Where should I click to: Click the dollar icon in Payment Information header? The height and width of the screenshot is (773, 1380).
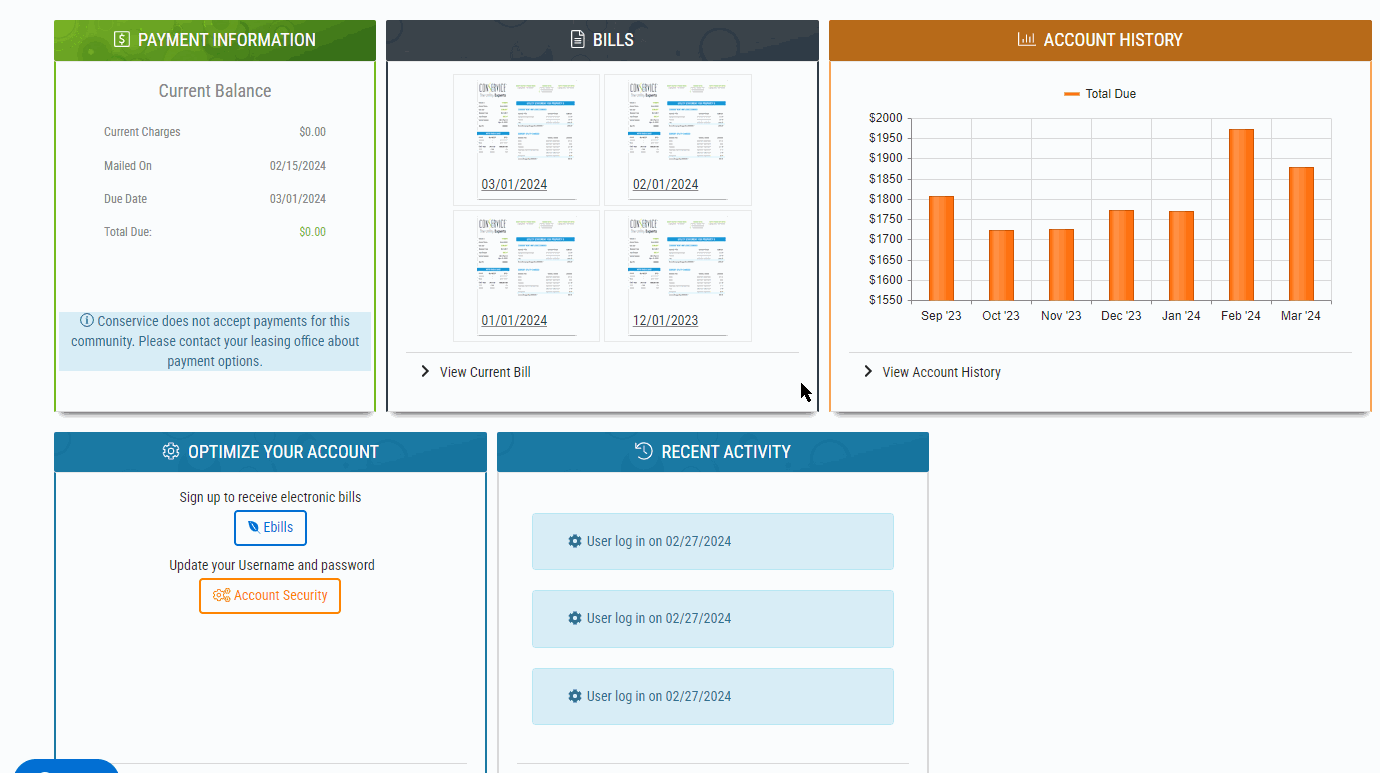pos(121,39)
